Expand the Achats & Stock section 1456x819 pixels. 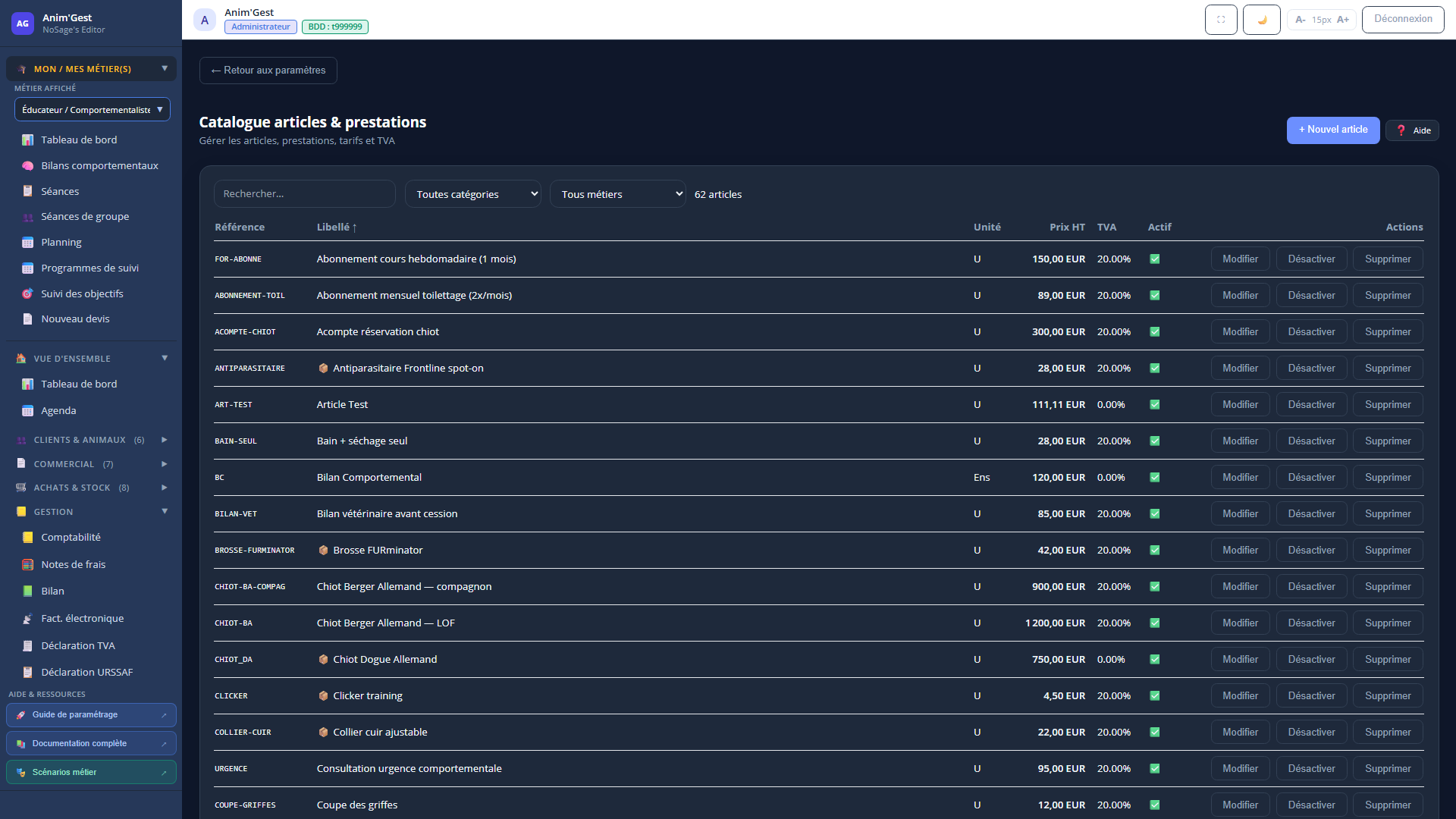pos(91,488)
